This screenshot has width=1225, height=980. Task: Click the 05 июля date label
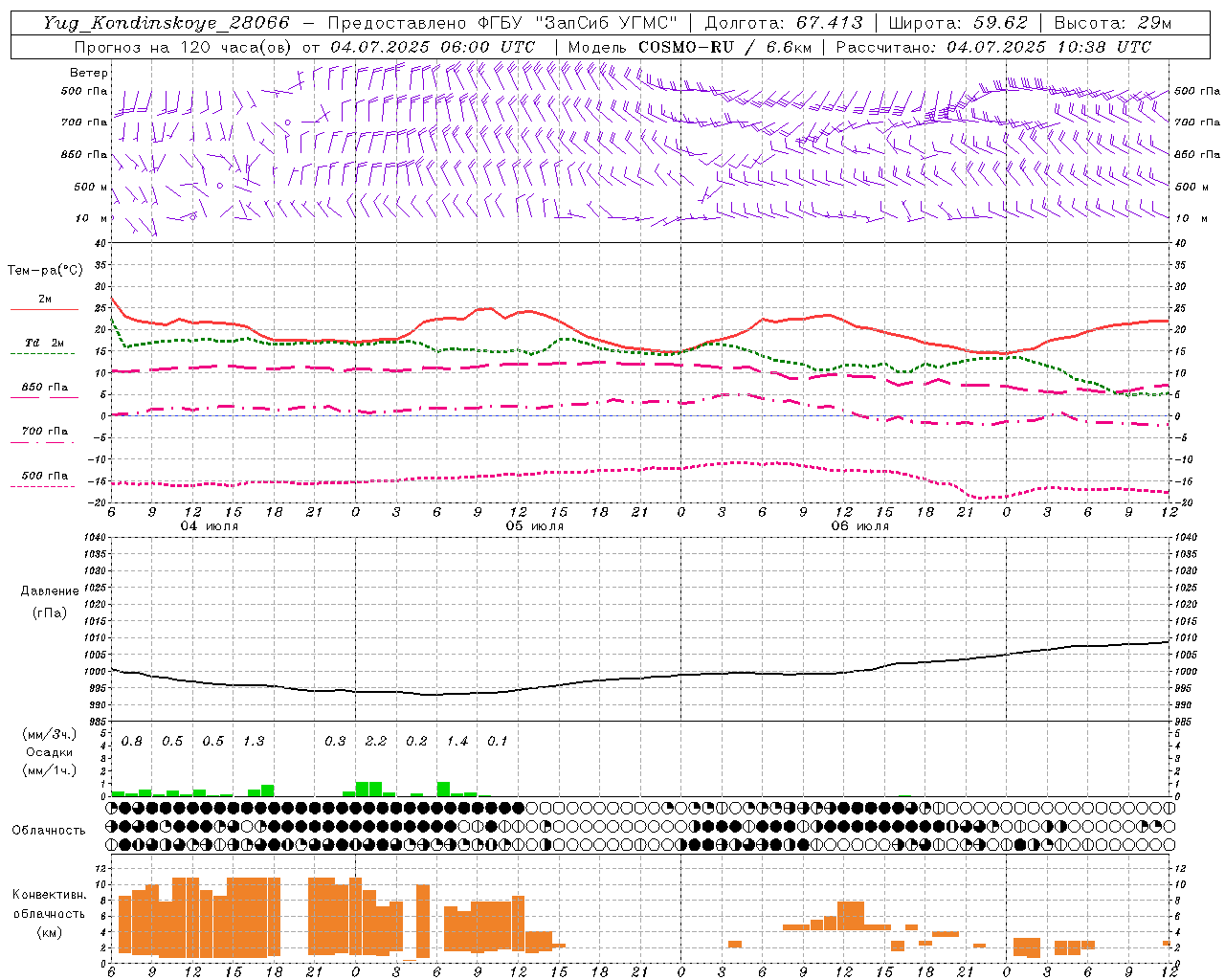click(535, 526)
